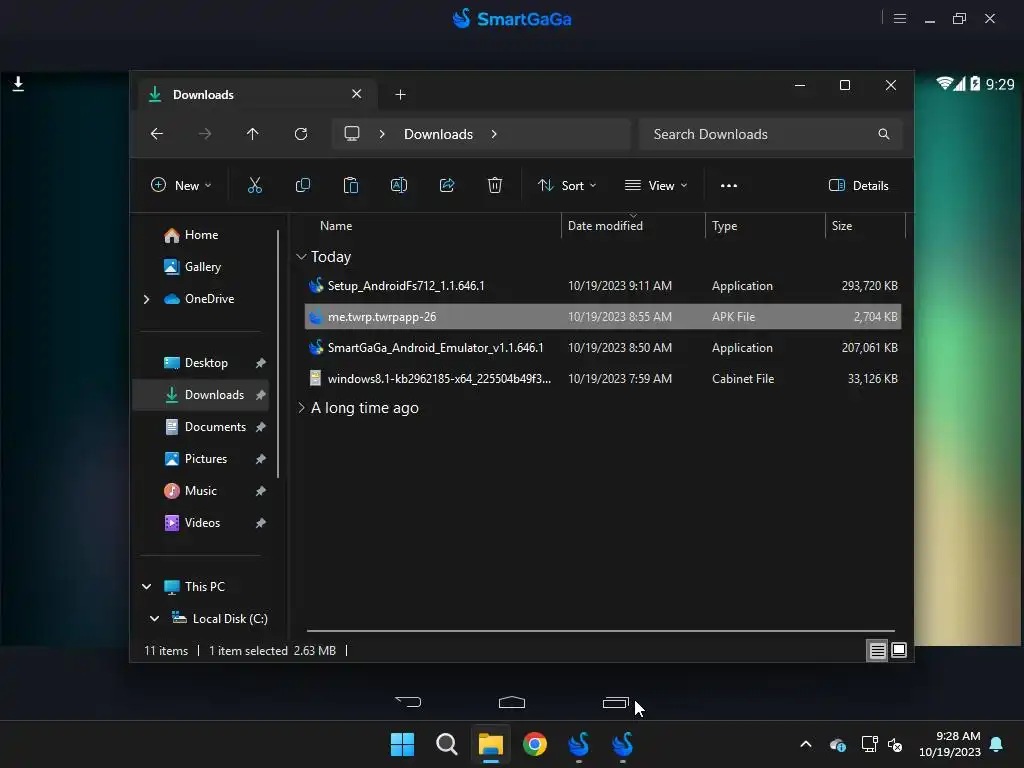Select Setup_AndroidFs712_1.1.646.1 file

[603, 286]
